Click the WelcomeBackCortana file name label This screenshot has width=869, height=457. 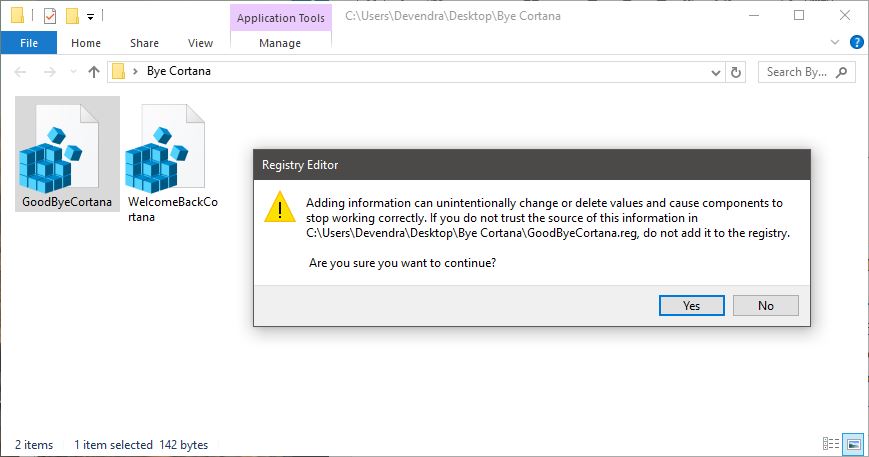[x=172, y=209]
